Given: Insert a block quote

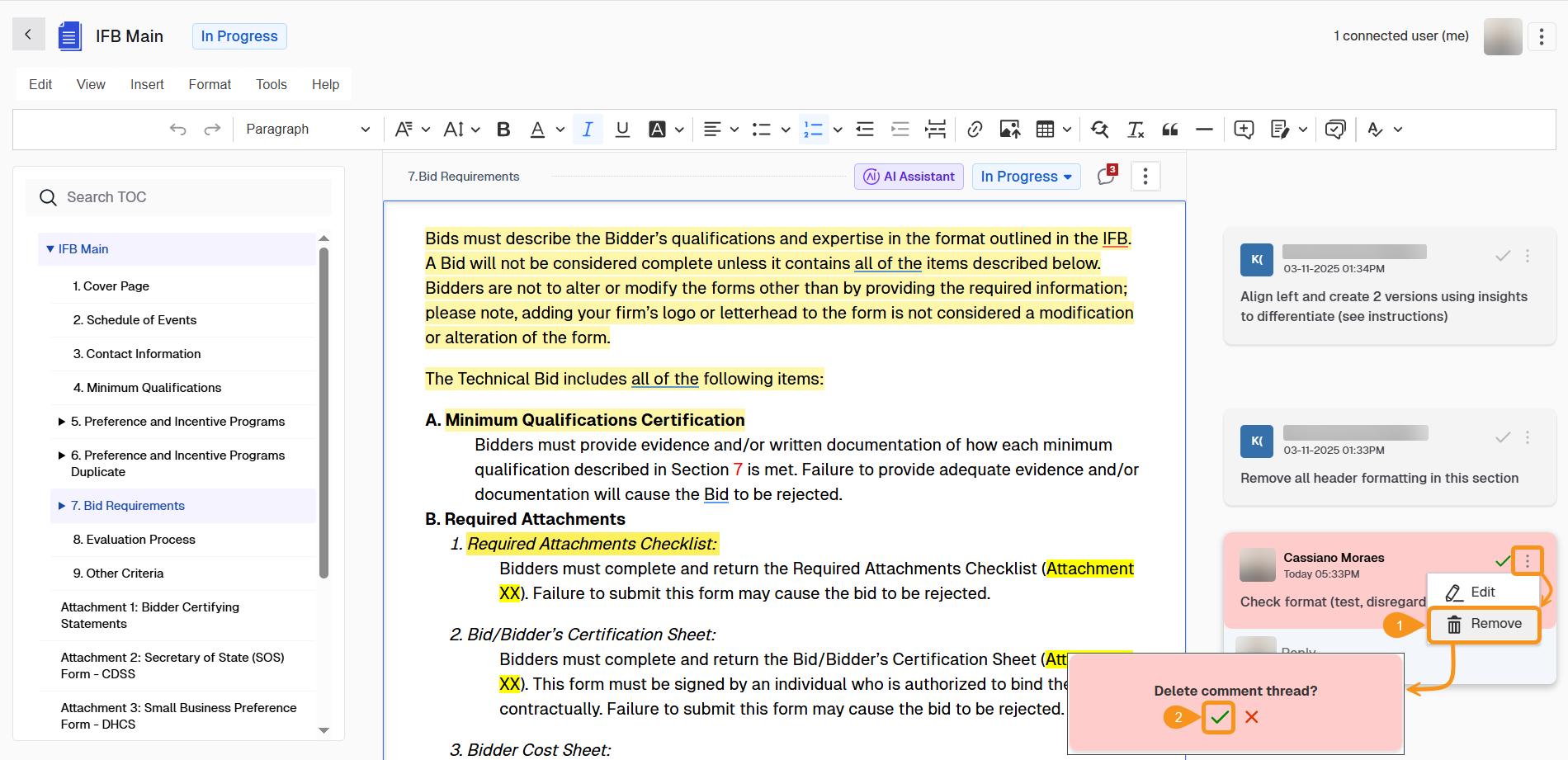Looking at the screenshot, I should [1170, 130].
